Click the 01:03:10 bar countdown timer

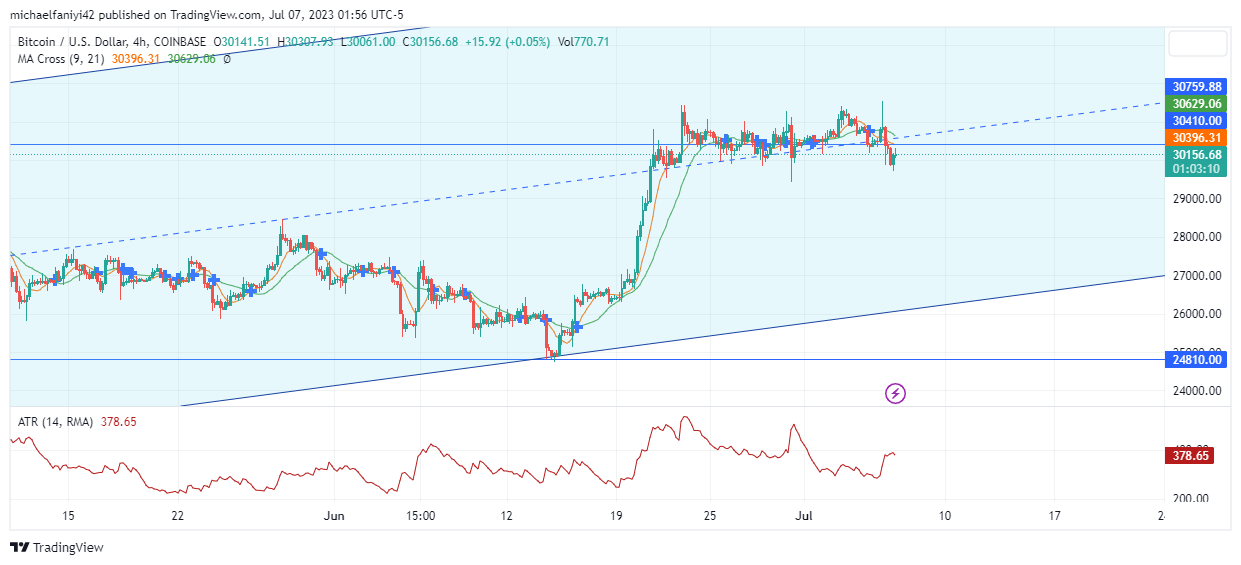point(1197,169)
